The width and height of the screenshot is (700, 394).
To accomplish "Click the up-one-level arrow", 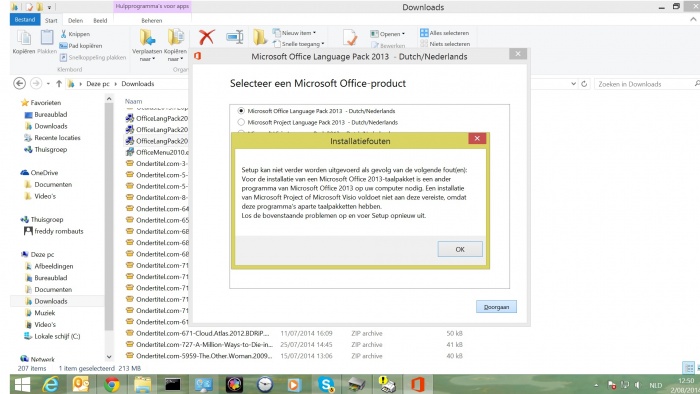I will pos(59,83).
